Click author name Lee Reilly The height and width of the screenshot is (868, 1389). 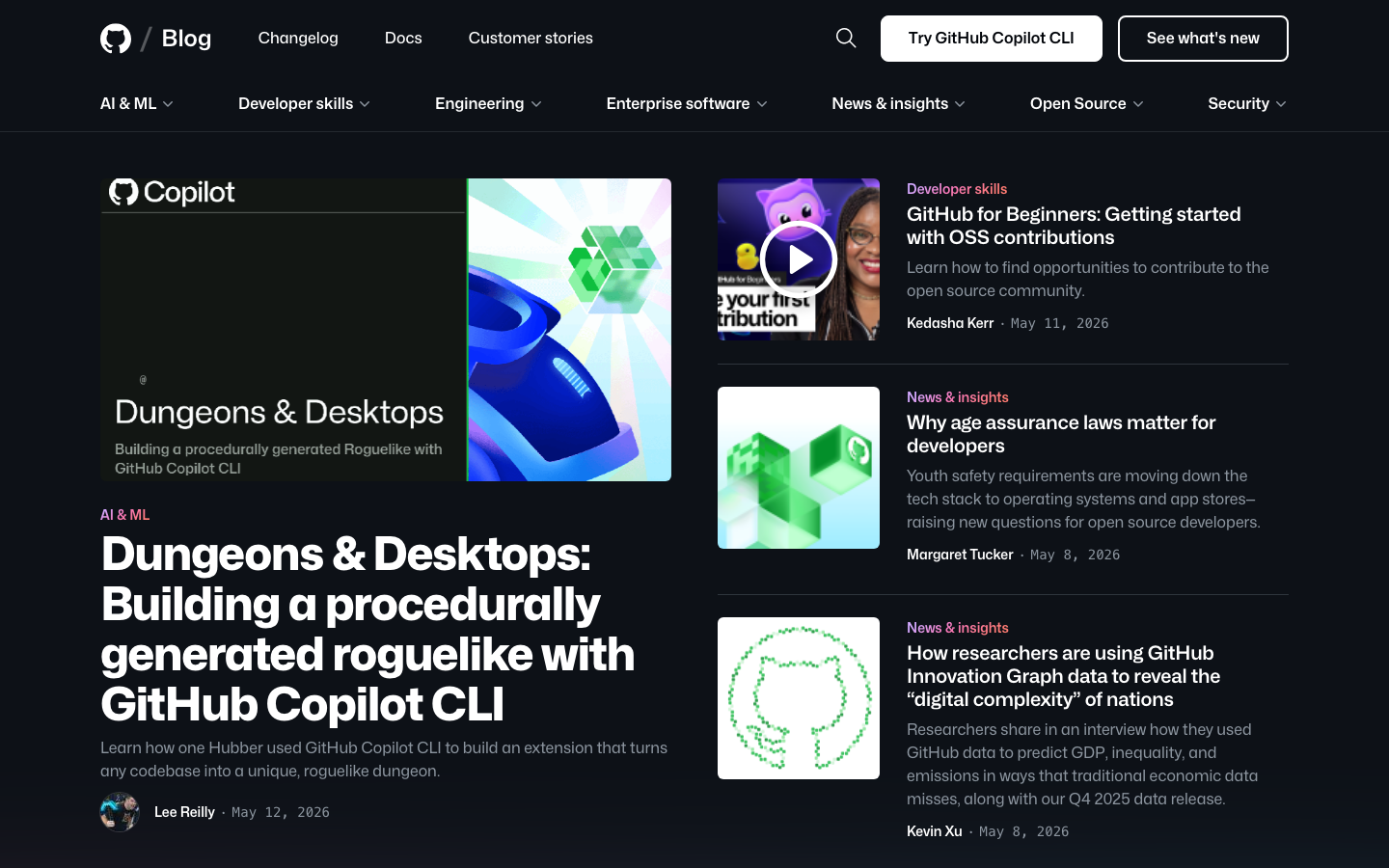pyautogui.click(x=184, y=812)
